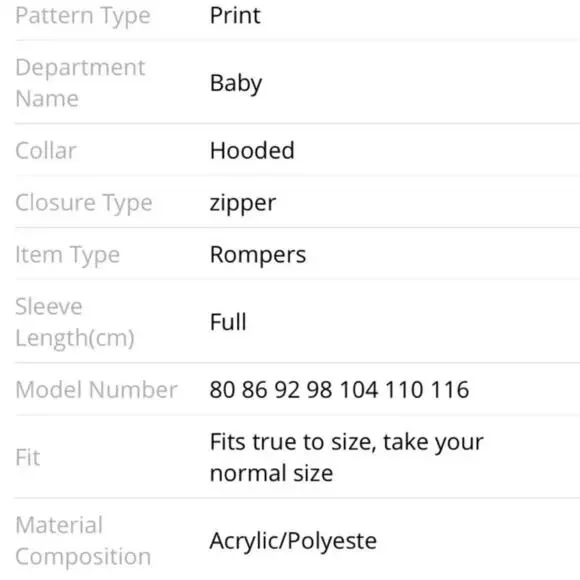Click the Department Name label
The height and width of the screenshot is (580, 580).
tap(80, 83)
